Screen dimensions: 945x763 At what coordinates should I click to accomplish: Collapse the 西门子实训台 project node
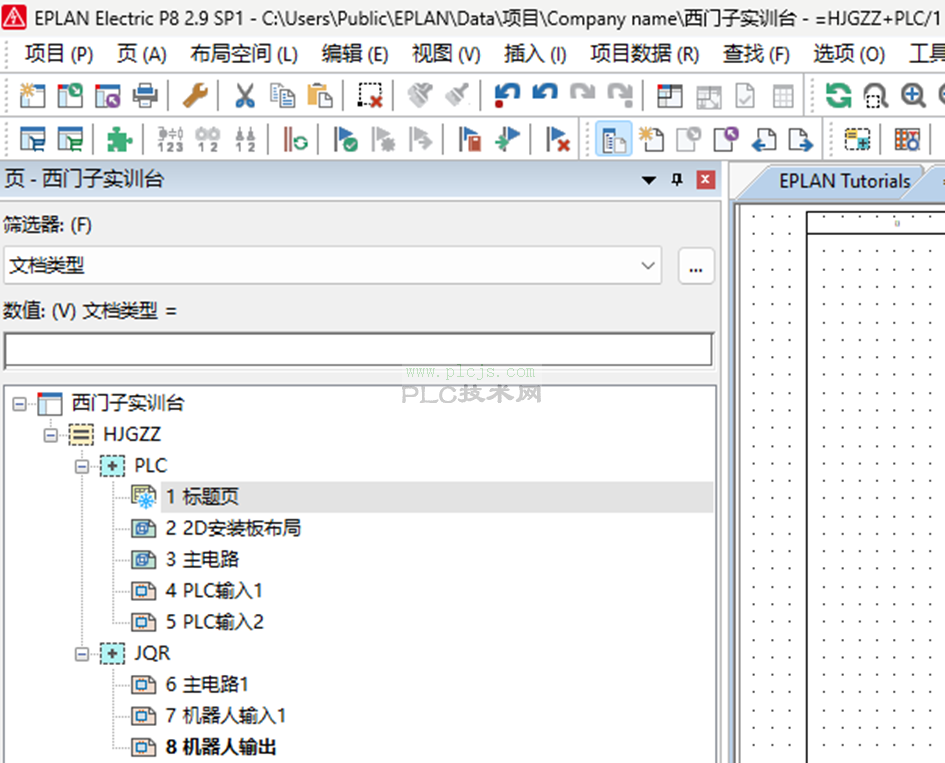click(19, 403)
